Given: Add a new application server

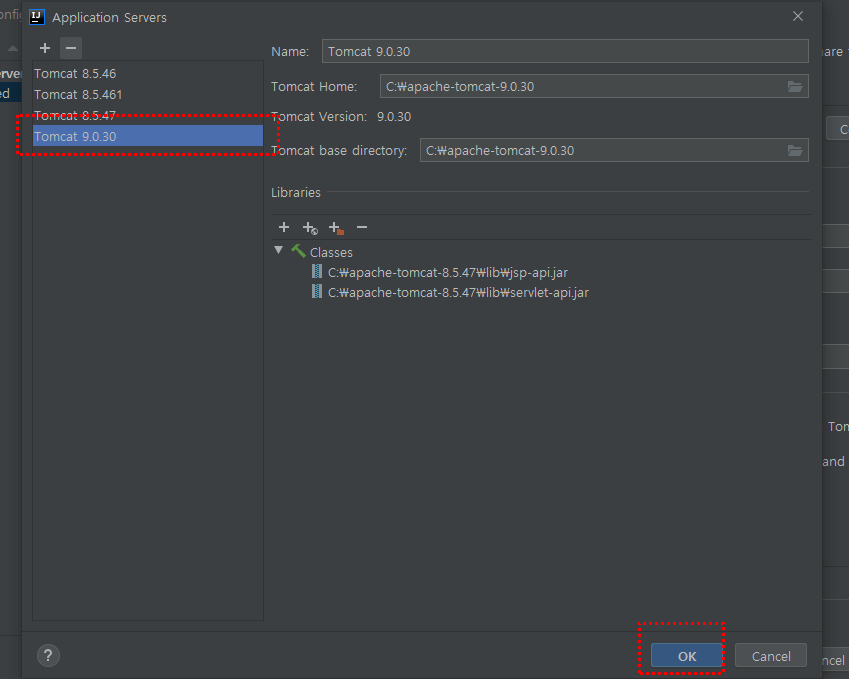Looking at the screenshot, I should (45, 48).
